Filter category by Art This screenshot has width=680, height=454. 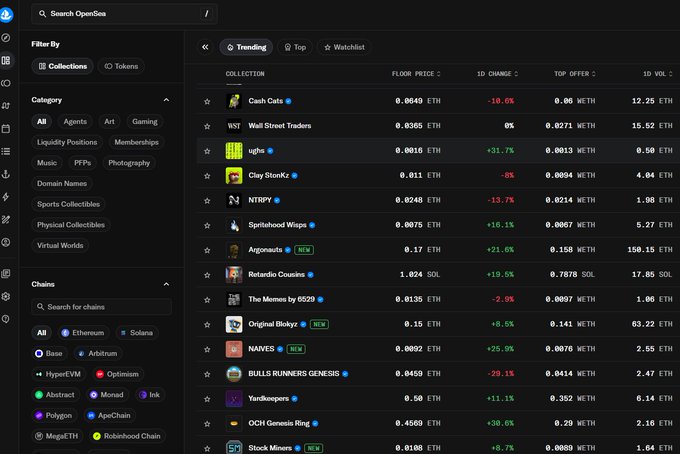tap(109, 121)
